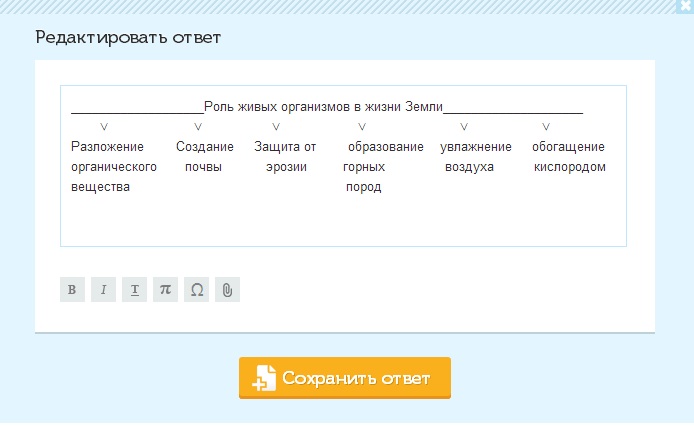The width and height of the screenshot is (694, 426).
Task: Click the V arrow above увлажнение
Action: pos(463,127)
